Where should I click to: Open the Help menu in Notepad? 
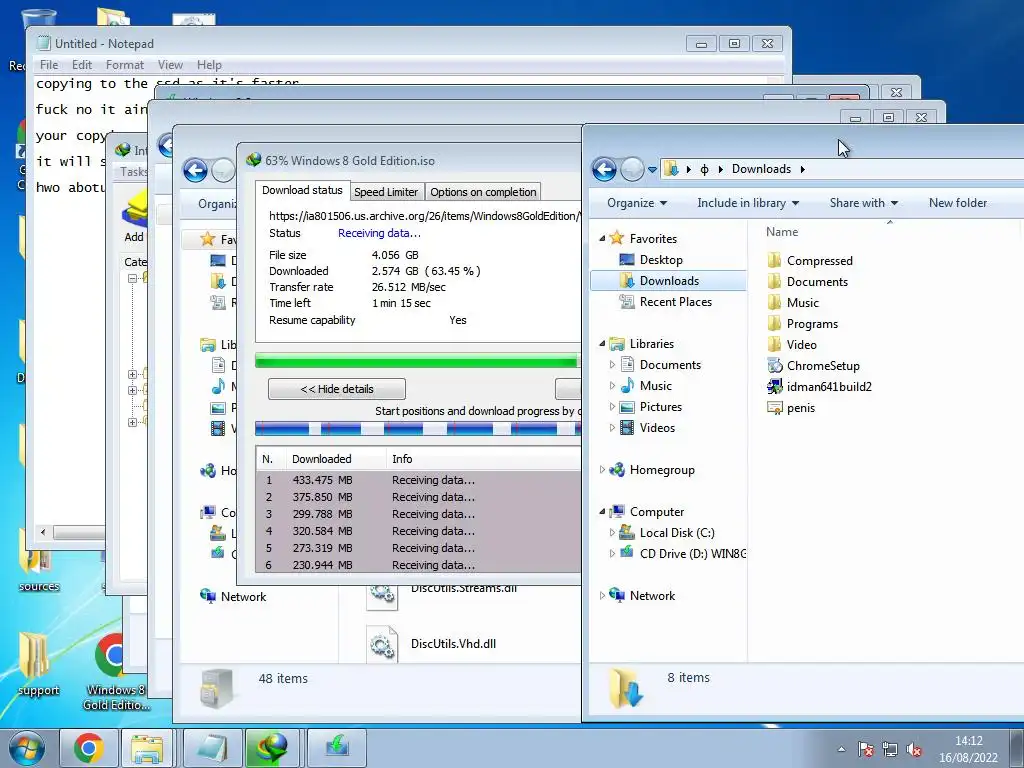point(209,65)
